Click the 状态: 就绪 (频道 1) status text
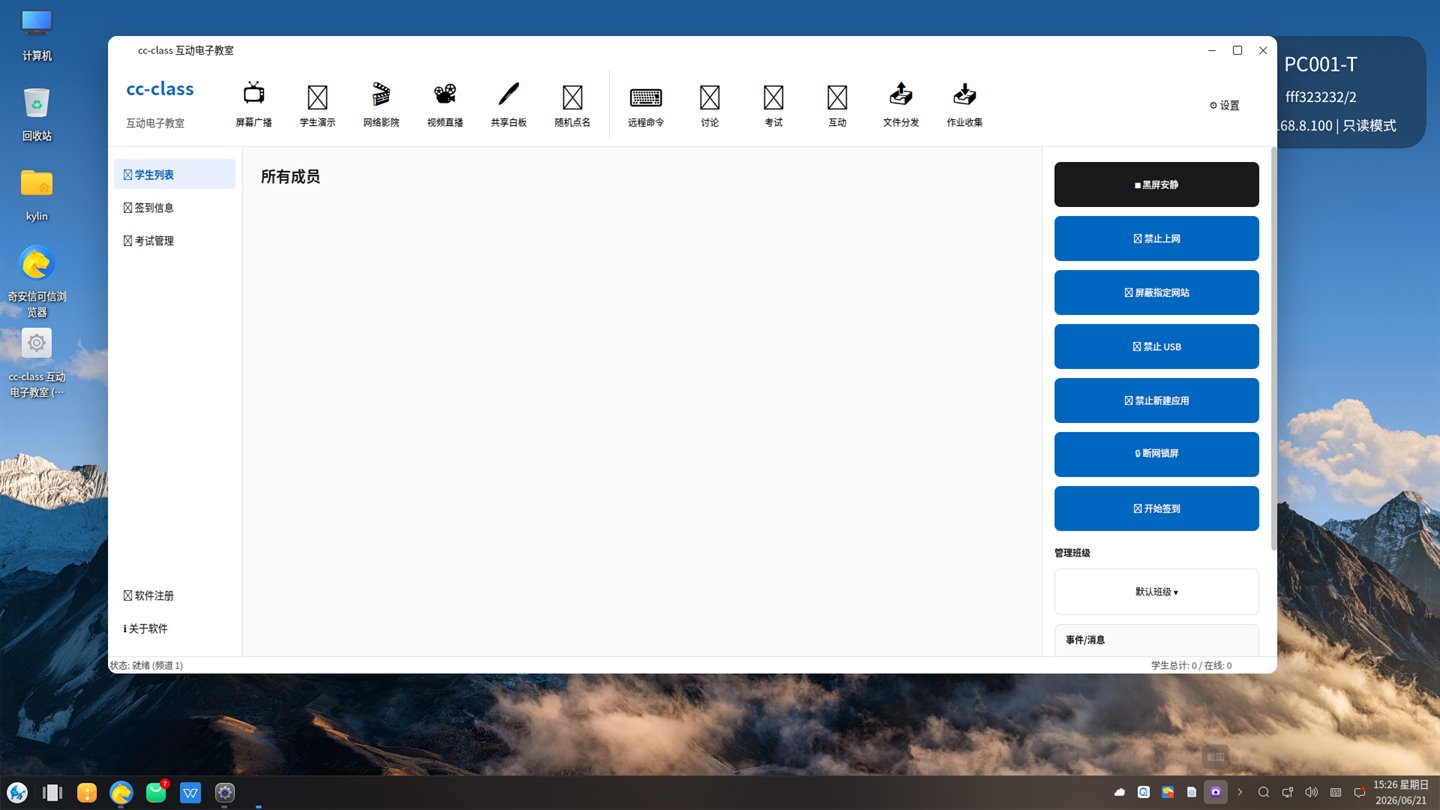 (146, 665)
